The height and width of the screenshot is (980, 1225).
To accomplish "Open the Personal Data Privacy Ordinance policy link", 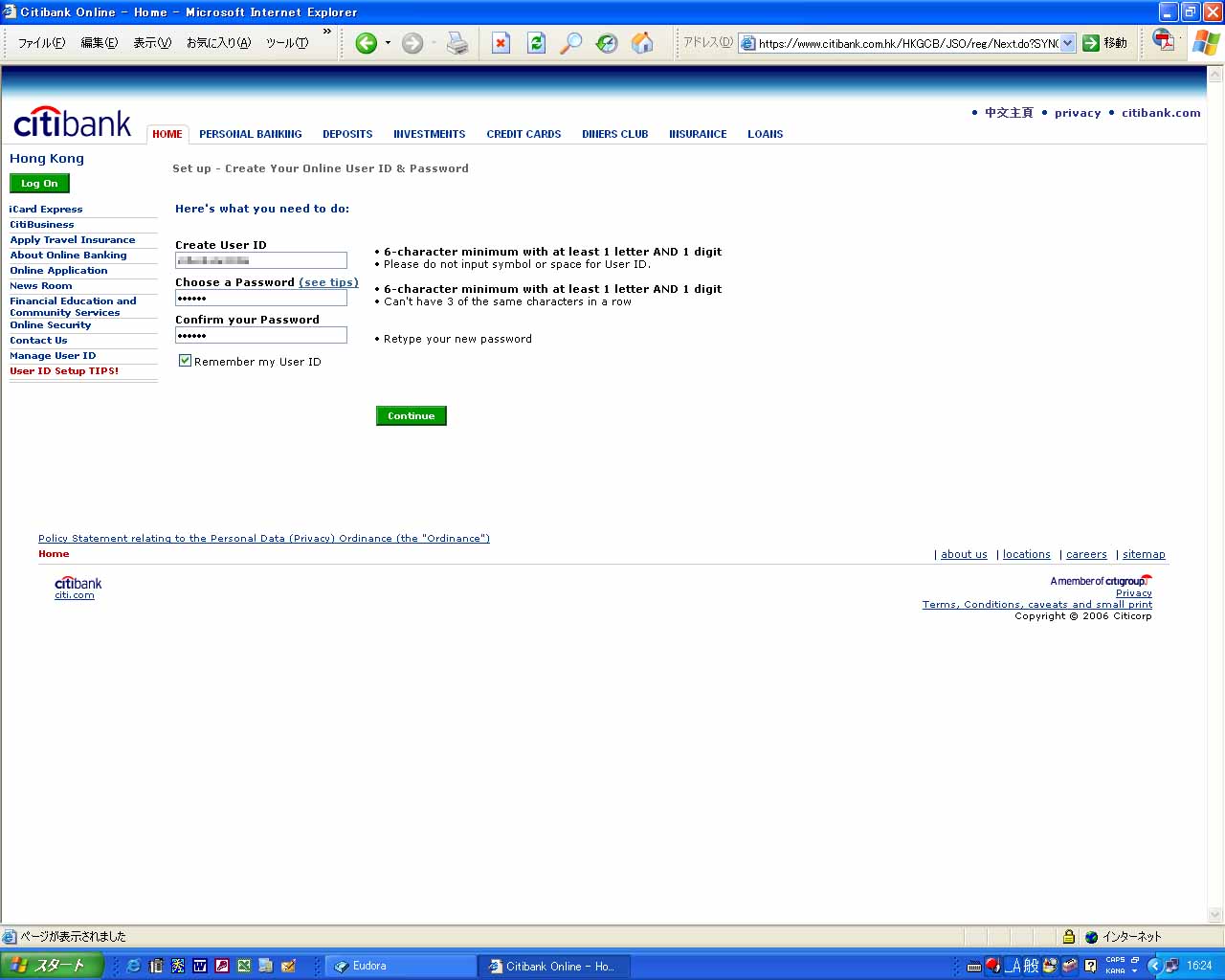I will pyautogui.click(x=264, y=538).
